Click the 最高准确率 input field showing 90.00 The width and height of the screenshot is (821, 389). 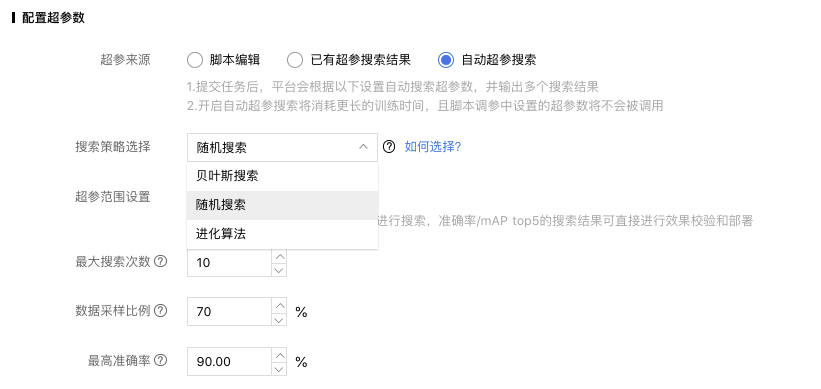click(230, 362)
